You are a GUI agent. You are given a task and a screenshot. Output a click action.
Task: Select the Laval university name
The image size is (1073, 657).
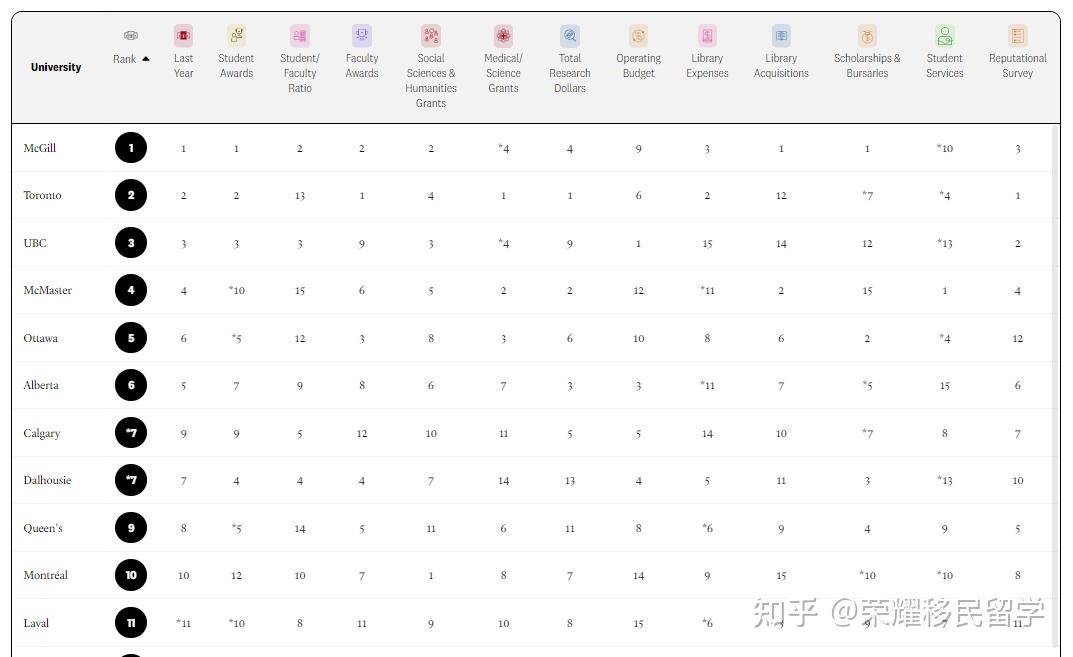pyautogui.click(x=36, y=623)
